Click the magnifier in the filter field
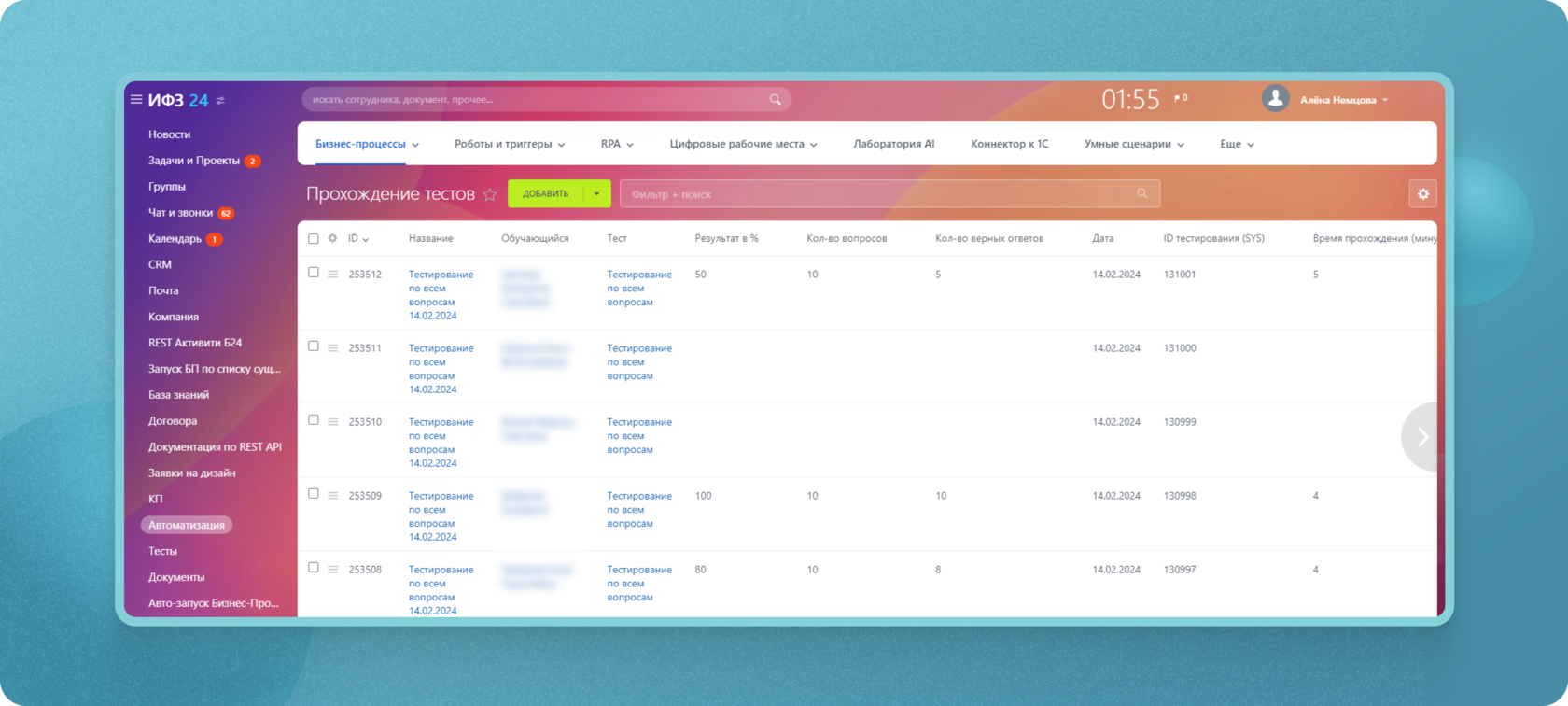 coord(1141,193)
